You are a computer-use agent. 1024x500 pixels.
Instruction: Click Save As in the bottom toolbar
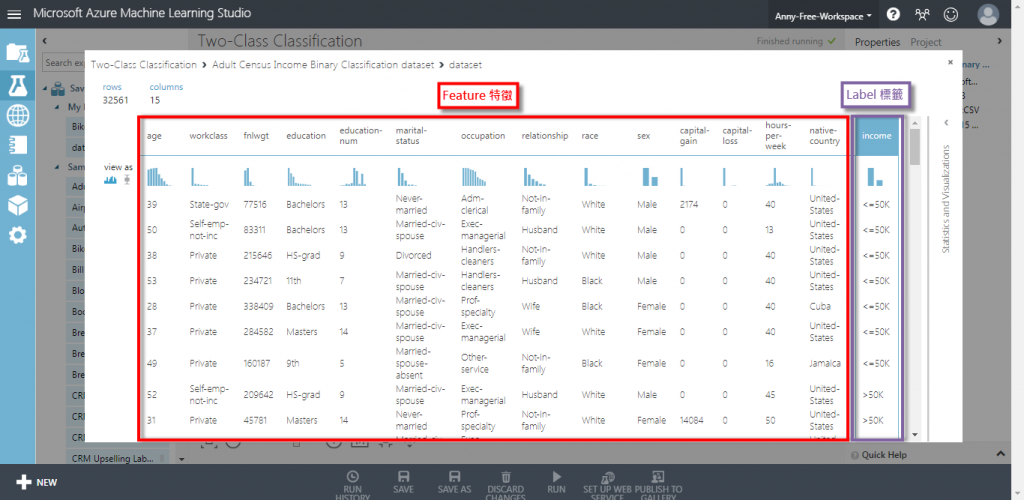point(455,483)
